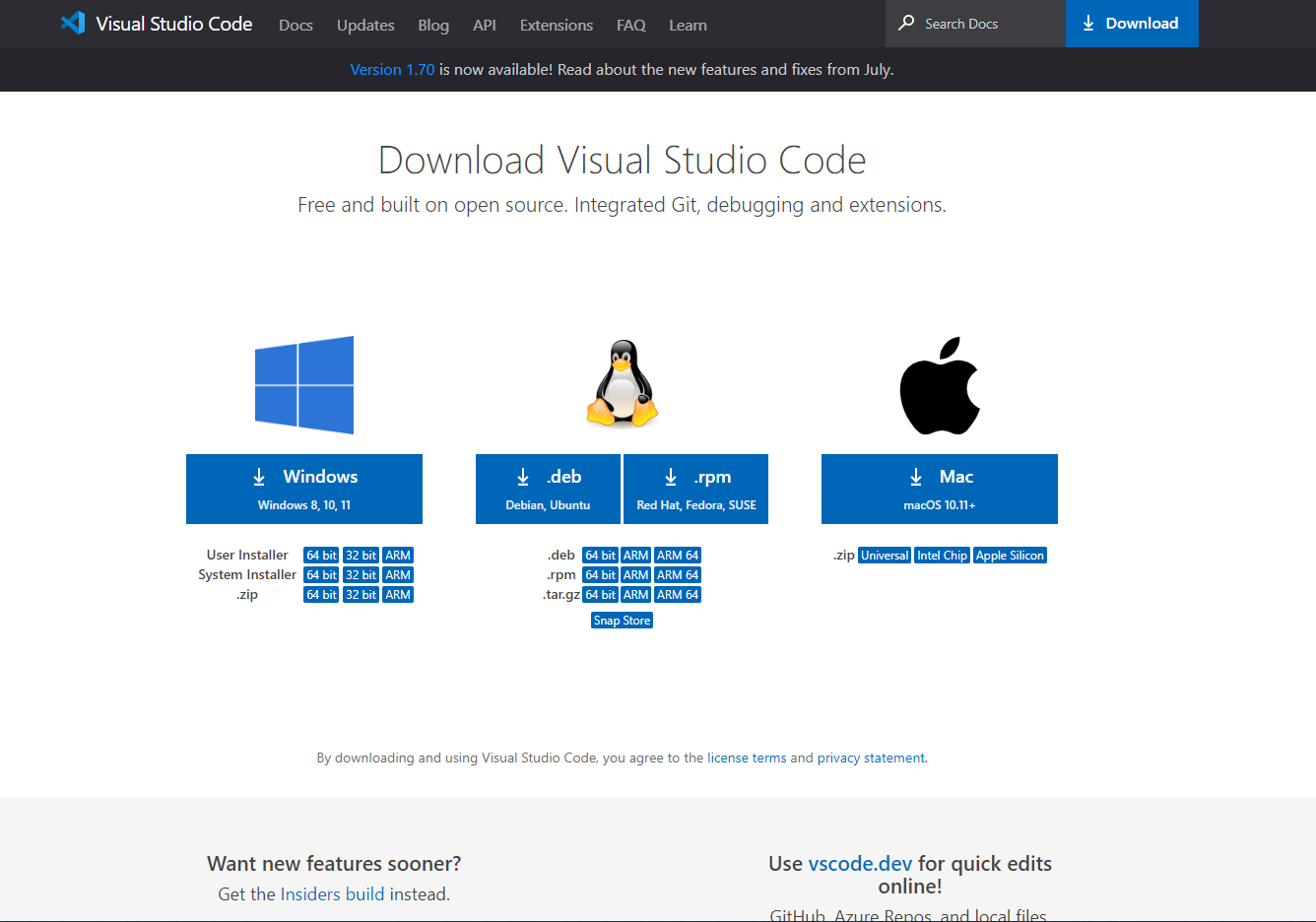The width and height of the screenshot is (1316, 922).
Task: Click the top-right Download button
Action: pos(1131,24)
